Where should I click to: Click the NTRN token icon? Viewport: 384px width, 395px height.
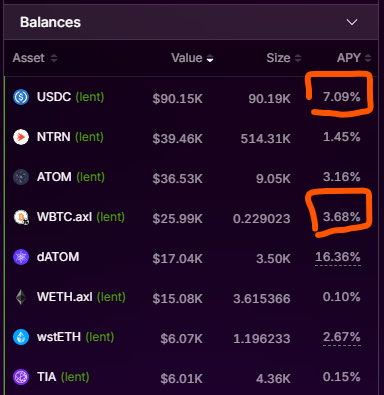pyautogui.click(x=21, y=137)
